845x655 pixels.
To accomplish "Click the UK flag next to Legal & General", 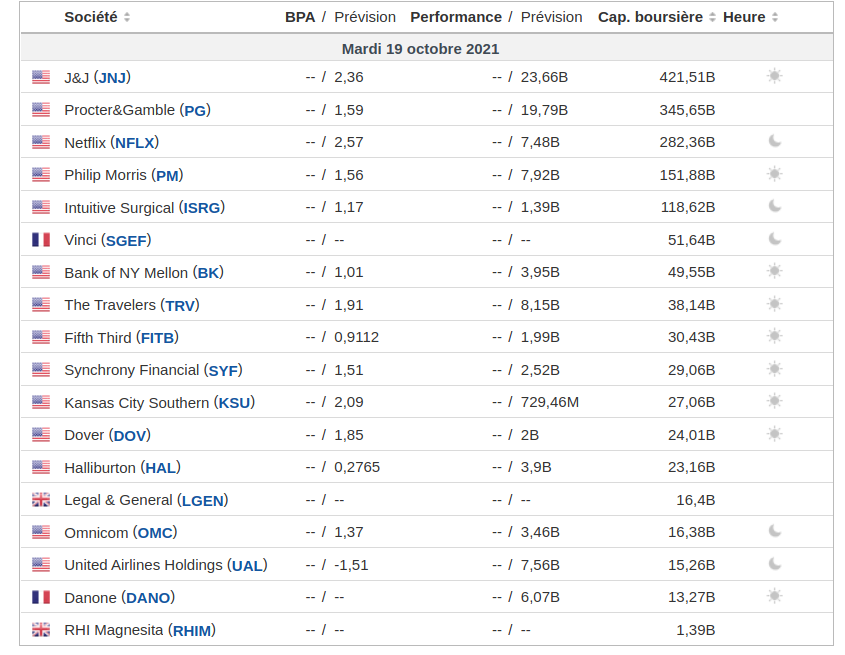I will coord(41,500).
